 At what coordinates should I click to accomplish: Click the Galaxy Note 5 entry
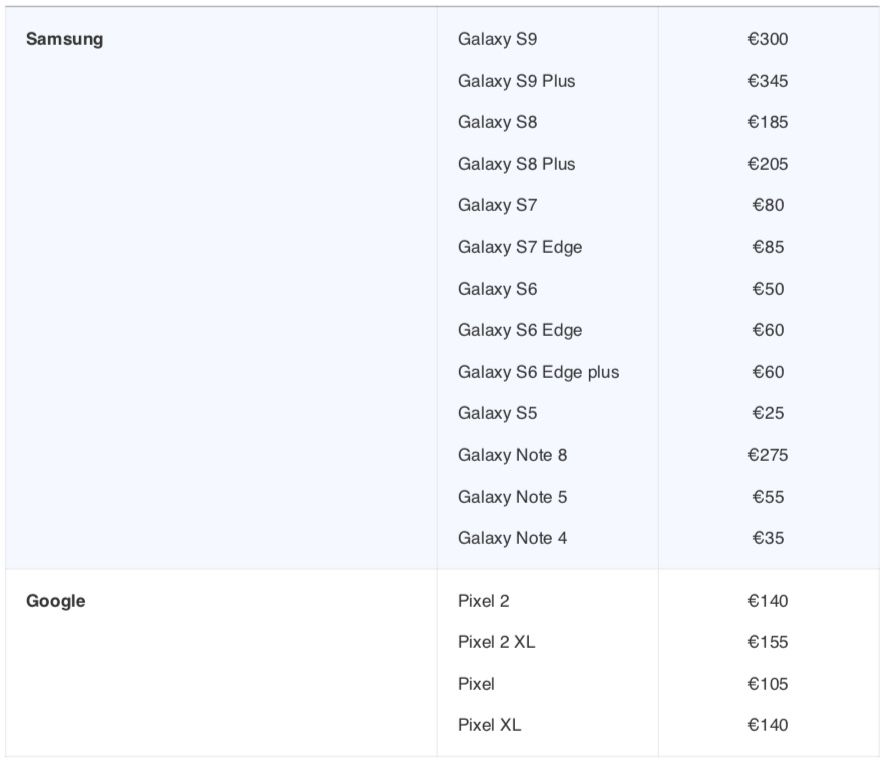click(512, 497)
